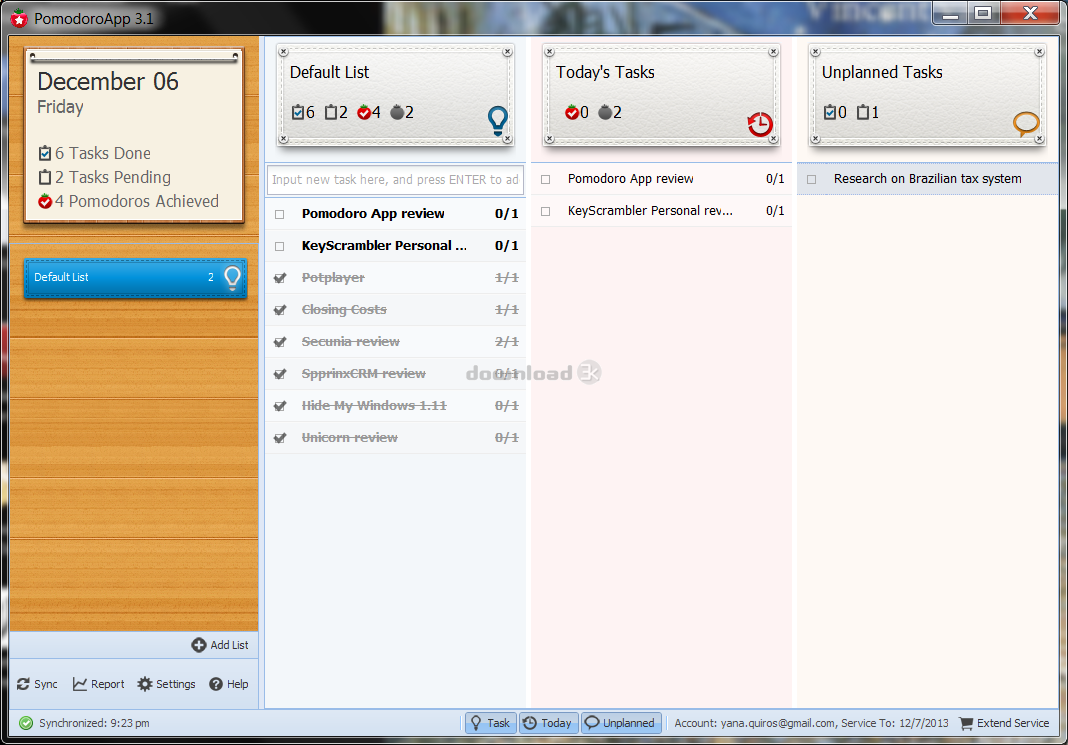This screenshot has width=1068, height=745.
Task: Check Pomodoro App review in Default List
Action: pos(279,215)
